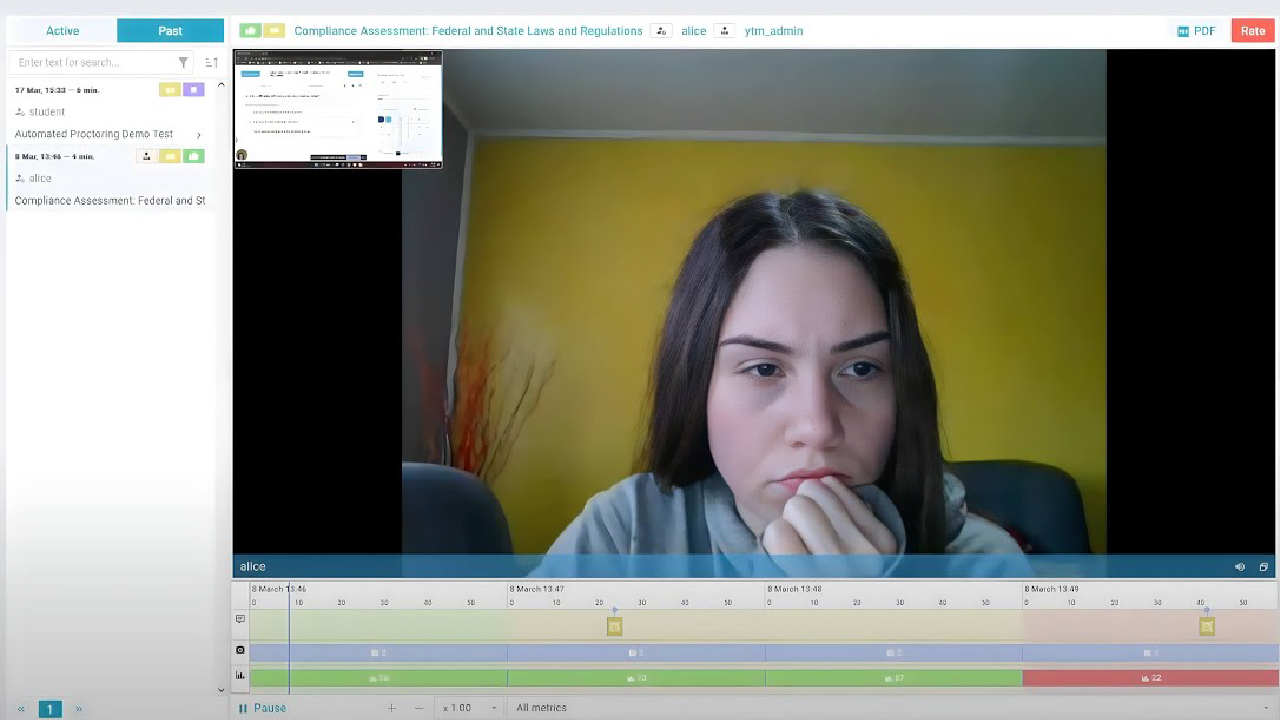Click the yellow badge icon in header
The width and height of the screenshot is (1280, 720).
273,31
